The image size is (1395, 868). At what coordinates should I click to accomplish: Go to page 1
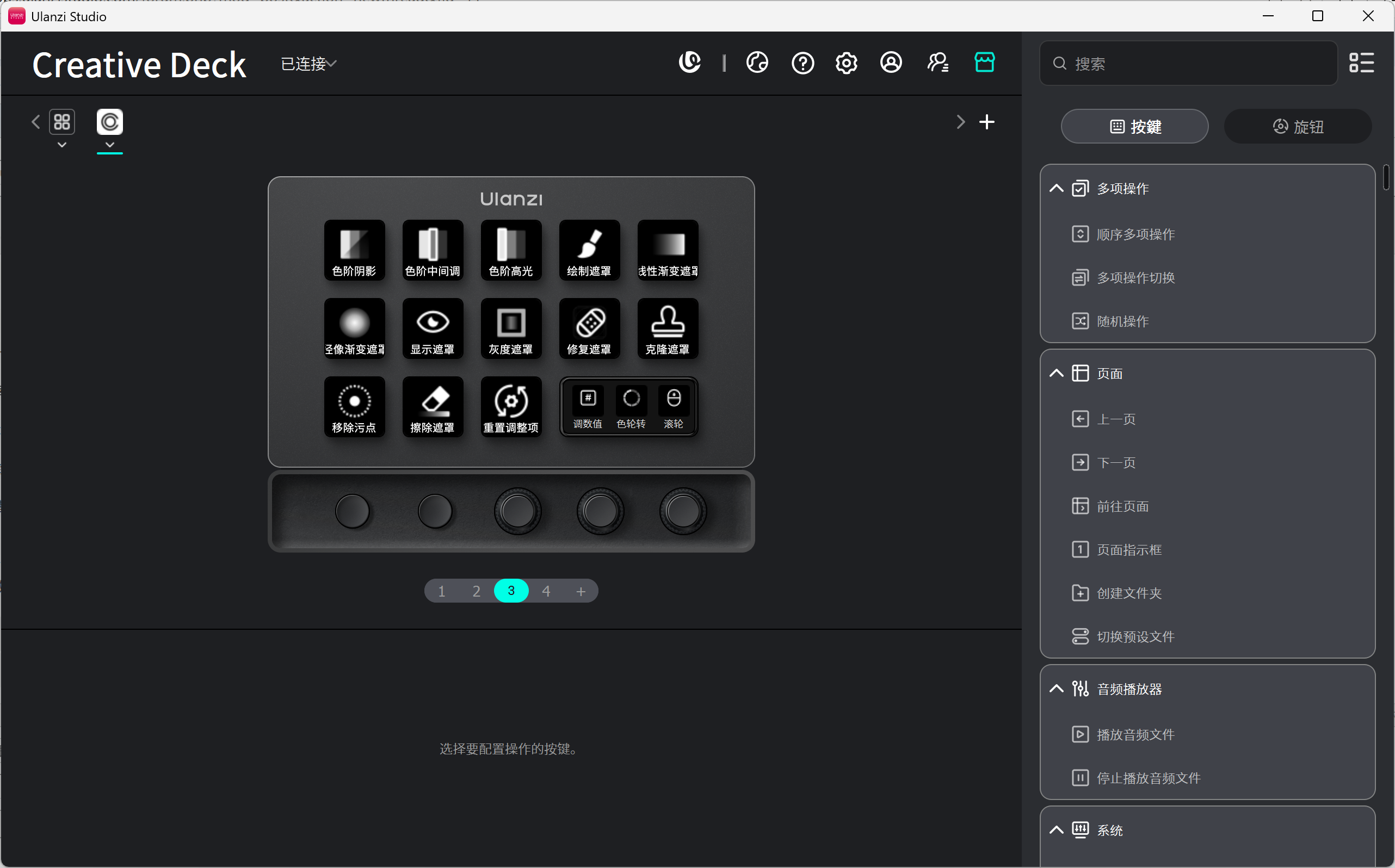442,591
